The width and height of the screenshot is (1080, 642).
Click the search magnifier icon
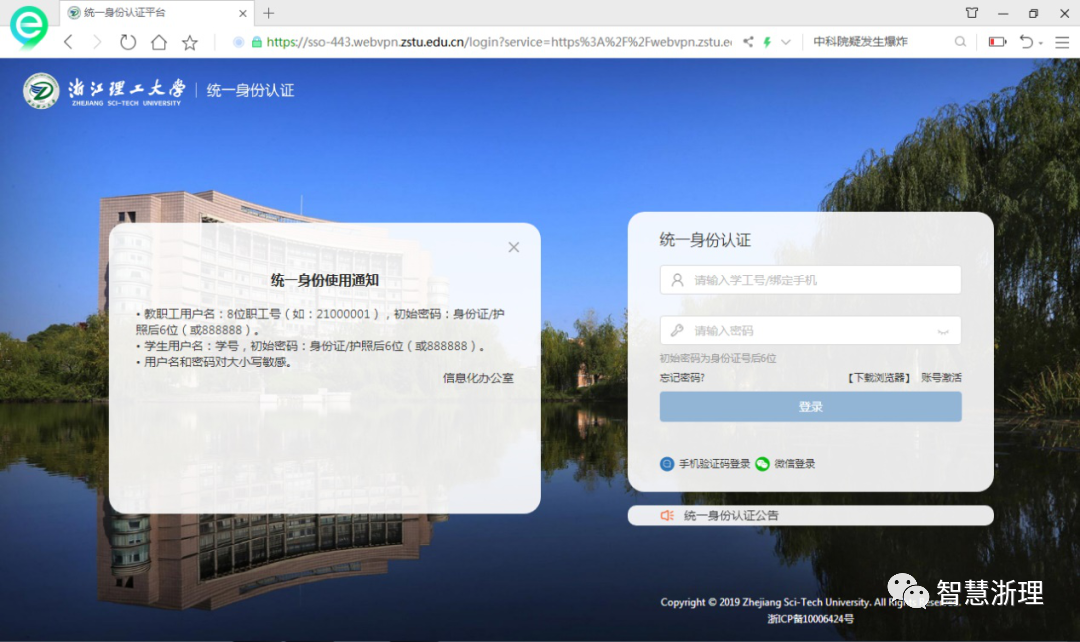(960, 42)
